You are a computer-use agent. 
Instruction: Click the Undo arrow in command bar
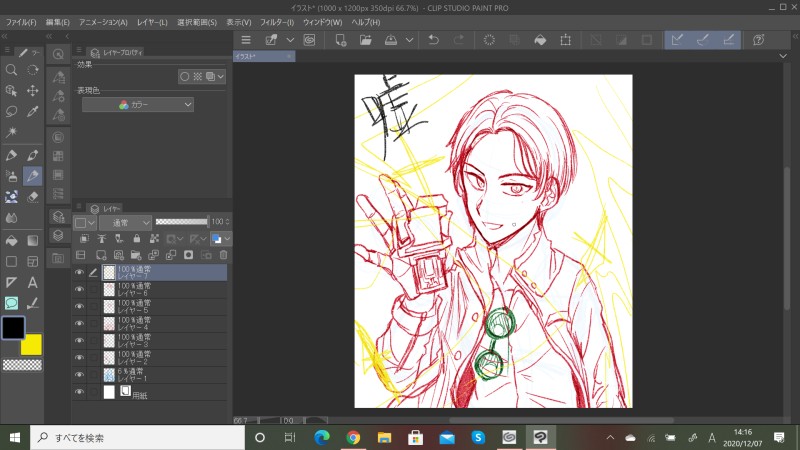434,40
